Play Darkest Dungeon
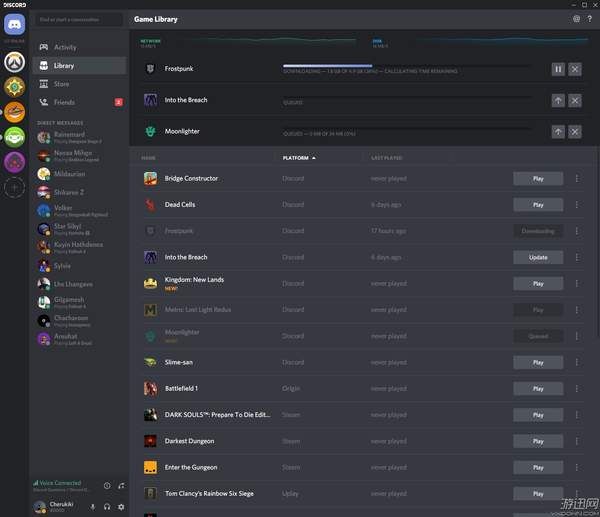Image resolution: width=600 pixels, height=517 pixels. point(538,441)
